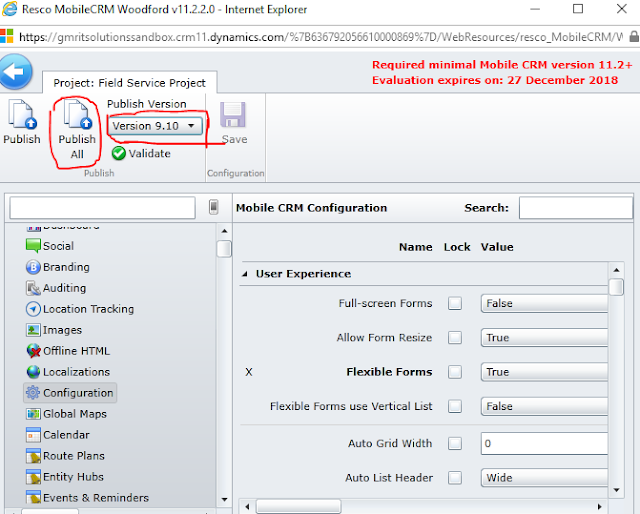The image size is (640, 514).
Task: Click the configuration list scrollbar up arrow
Action: (616, 270)
